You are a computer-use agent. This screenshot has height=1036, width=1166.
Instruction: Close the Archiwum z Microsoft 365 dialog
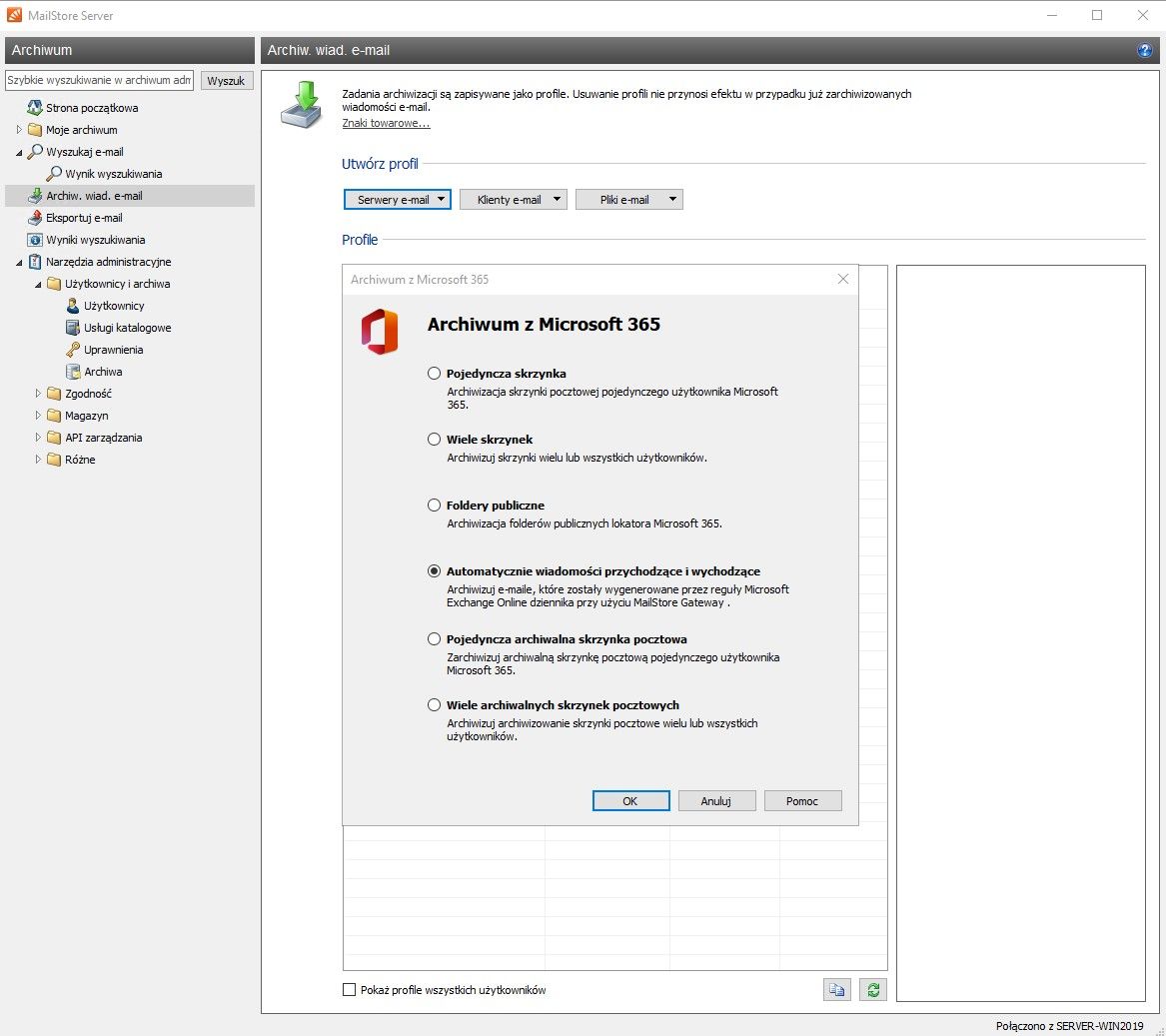click(x=842, y=279)
